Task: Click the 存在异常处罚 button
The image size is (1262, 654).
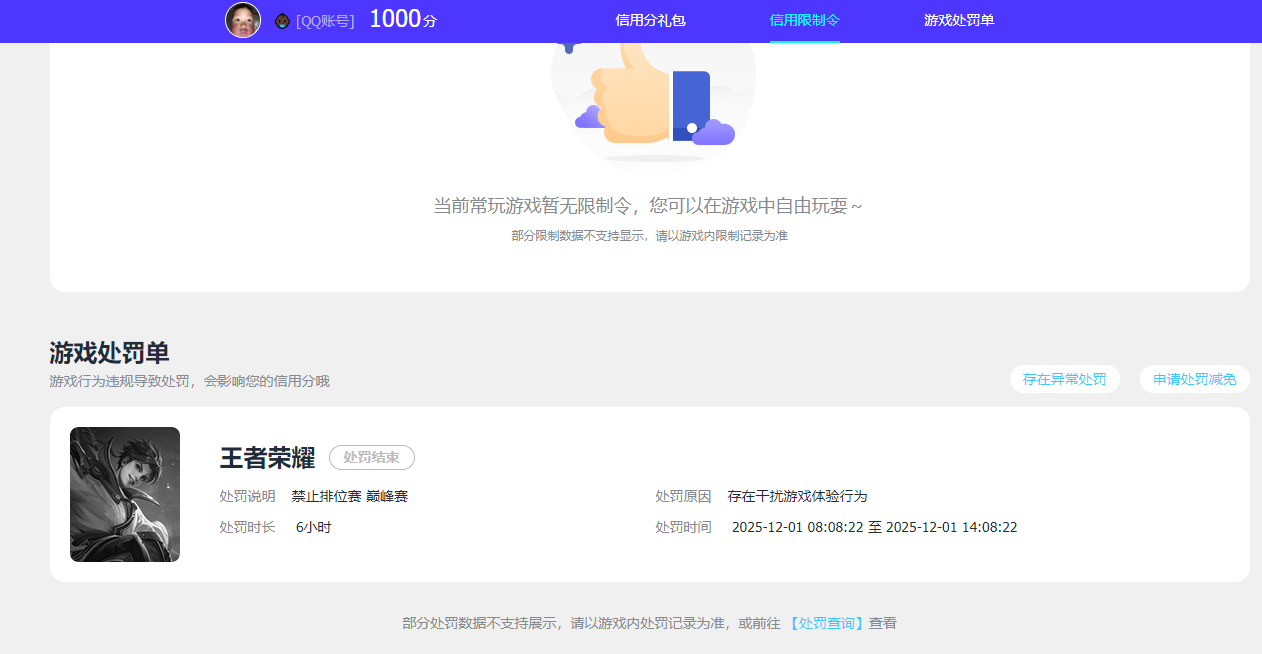Action: tap(1064, 379)
